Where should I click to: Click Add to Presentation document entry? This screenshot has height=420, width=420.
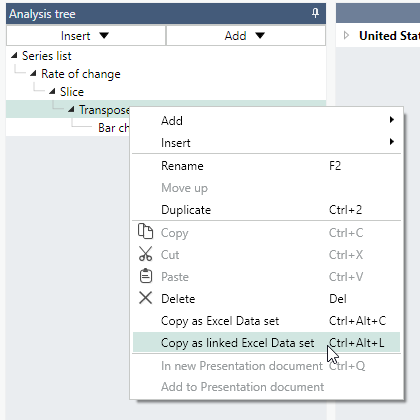(x=266, y=387)
